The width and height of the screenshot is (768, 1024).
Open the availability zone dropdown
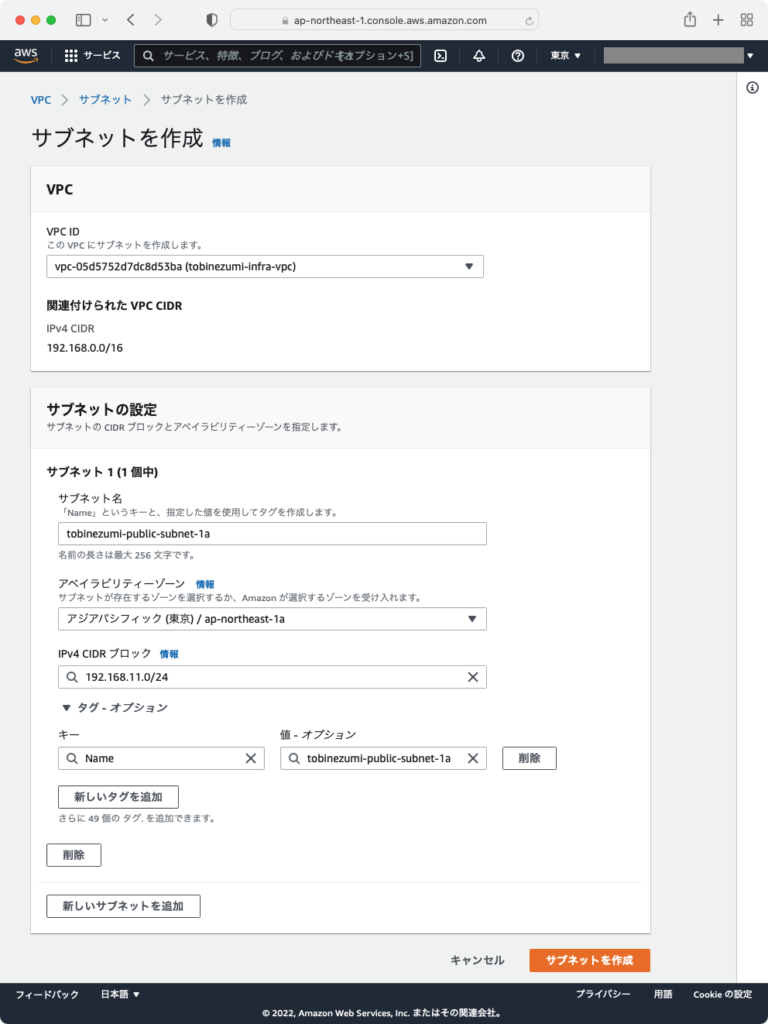pos(272,619)
